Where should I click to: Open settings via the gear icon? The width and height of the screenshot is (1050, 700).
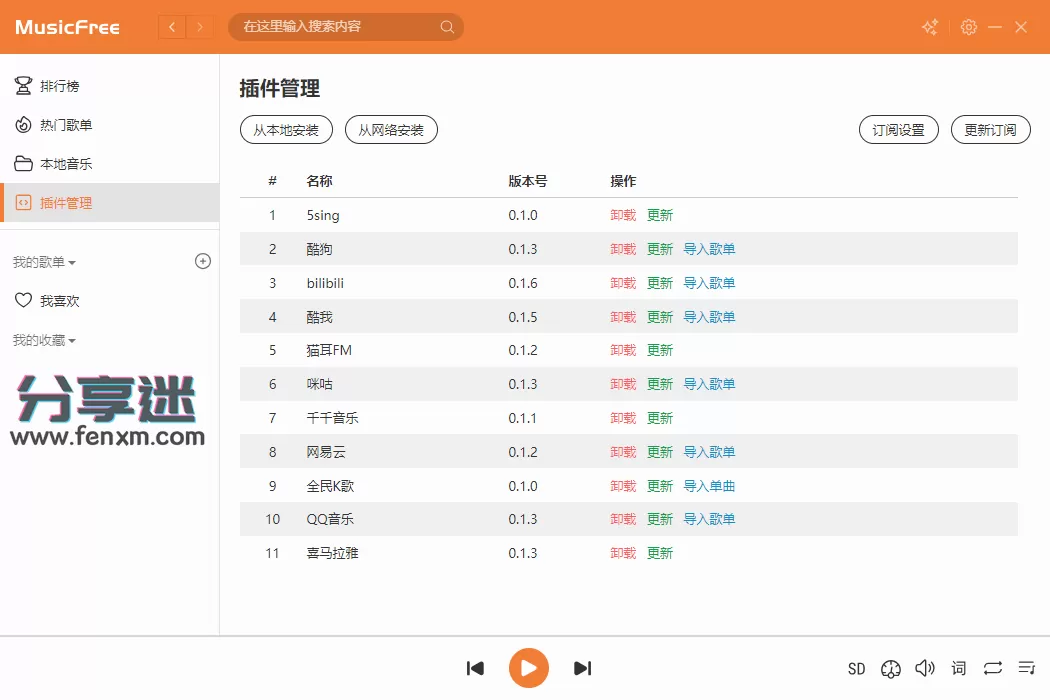tap(968, 27)
